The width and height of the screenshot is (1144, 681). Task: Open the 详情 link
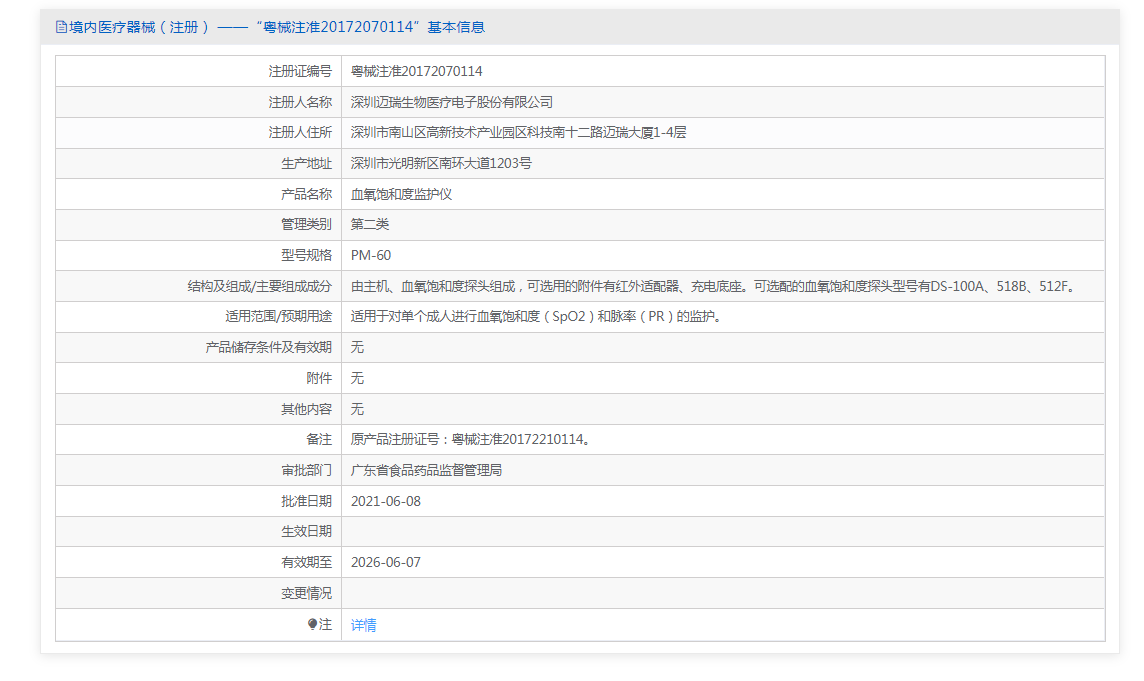coord(364,625)
